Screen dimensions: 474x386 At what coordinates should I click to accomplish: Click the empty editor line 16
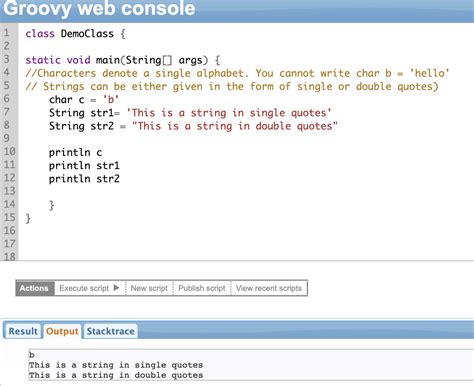[x=246, y=231]
